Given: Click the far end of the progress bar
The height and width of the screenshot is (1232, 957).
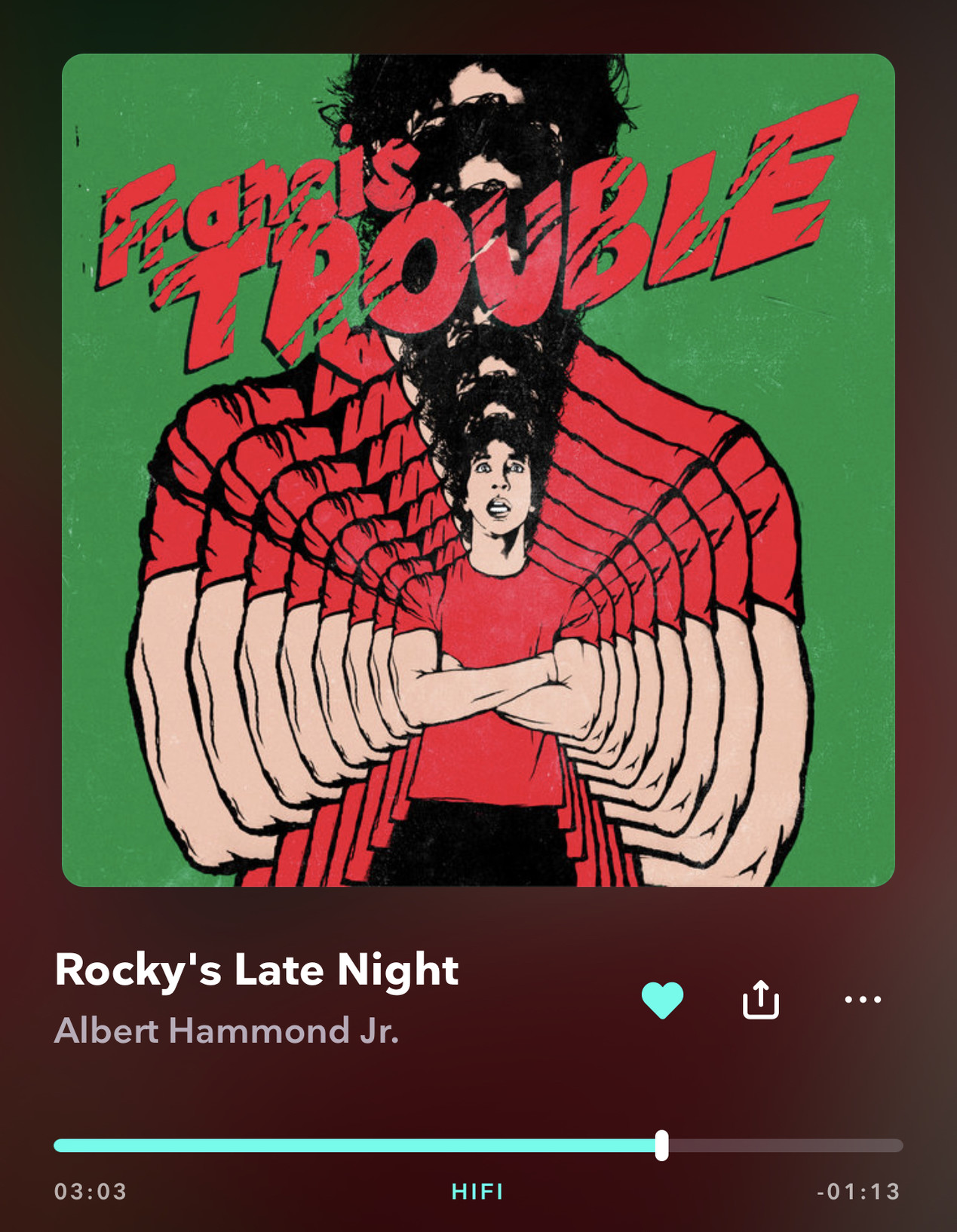Looking at the screenshot, I should point(900,1145).
